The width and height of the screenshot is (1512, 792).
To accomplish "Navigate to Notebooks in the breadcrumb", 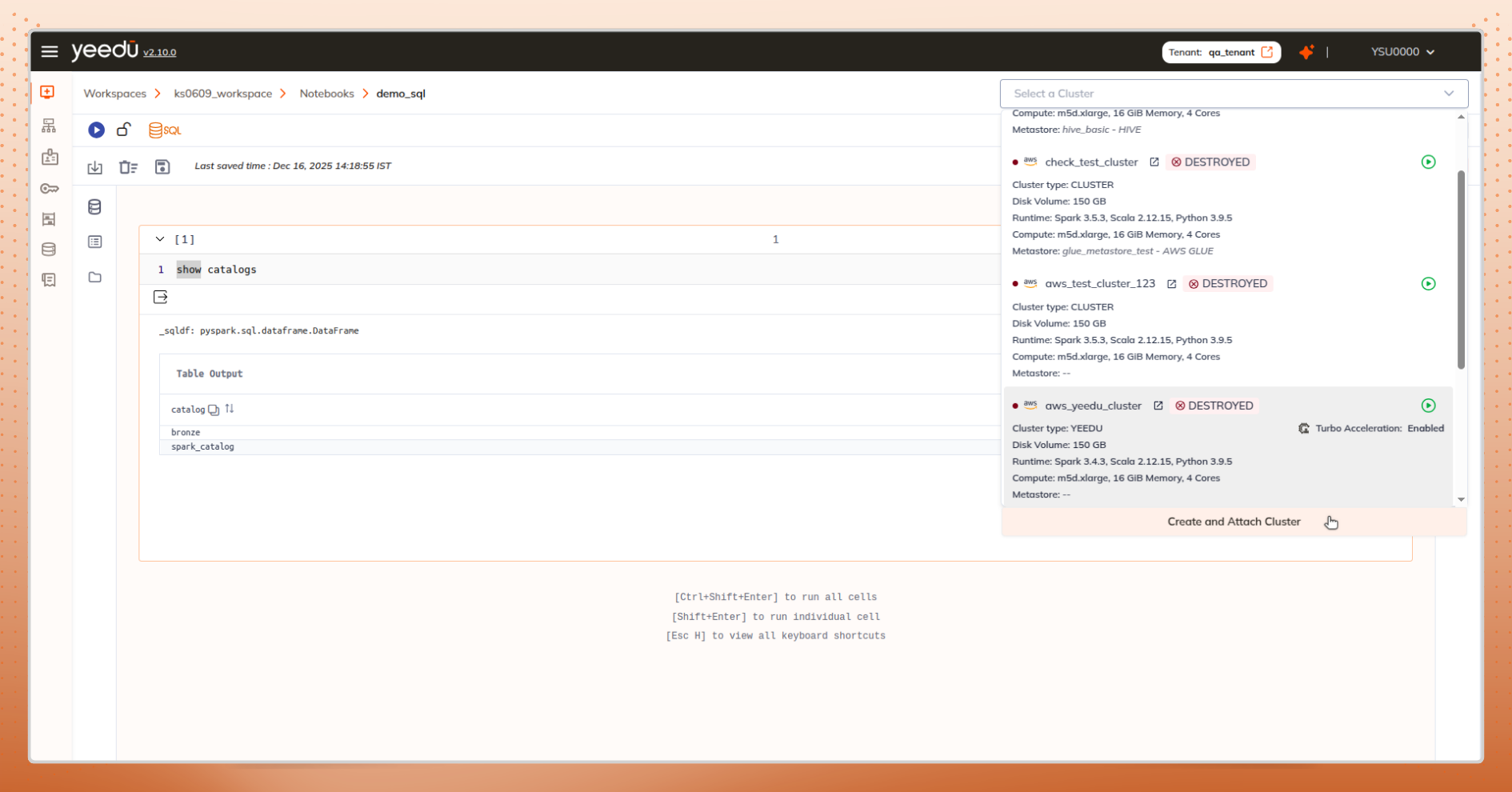I will [326, 94].
